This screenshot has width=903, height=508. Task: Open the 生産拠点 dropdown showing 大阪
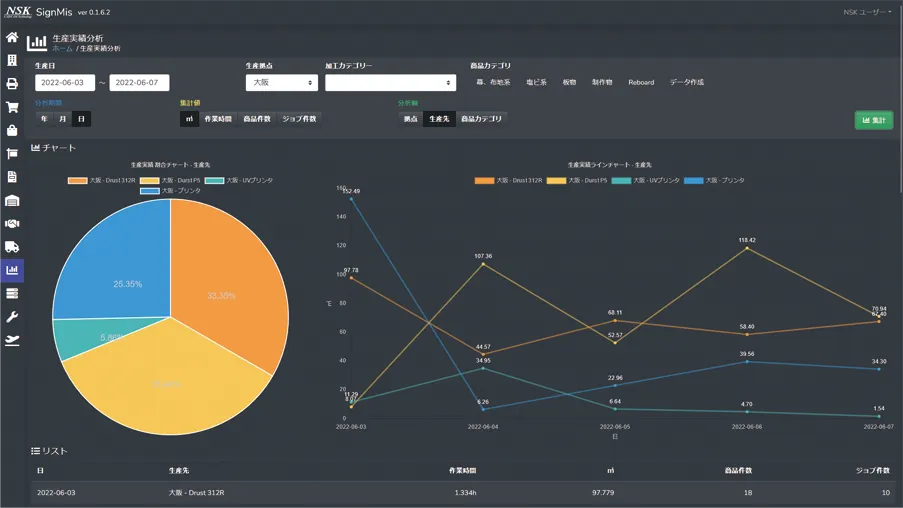[281, 83]
